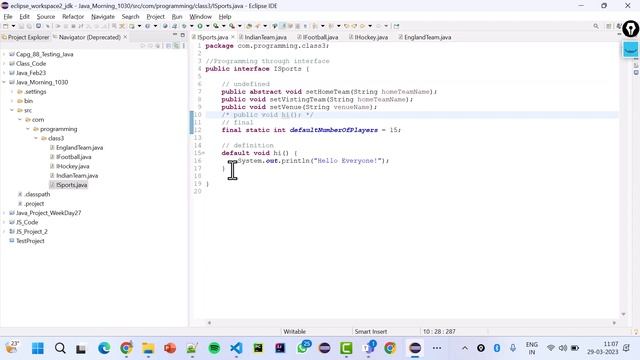Open the Navigate menu
The image size is (640, 360).
click(103, 17)
